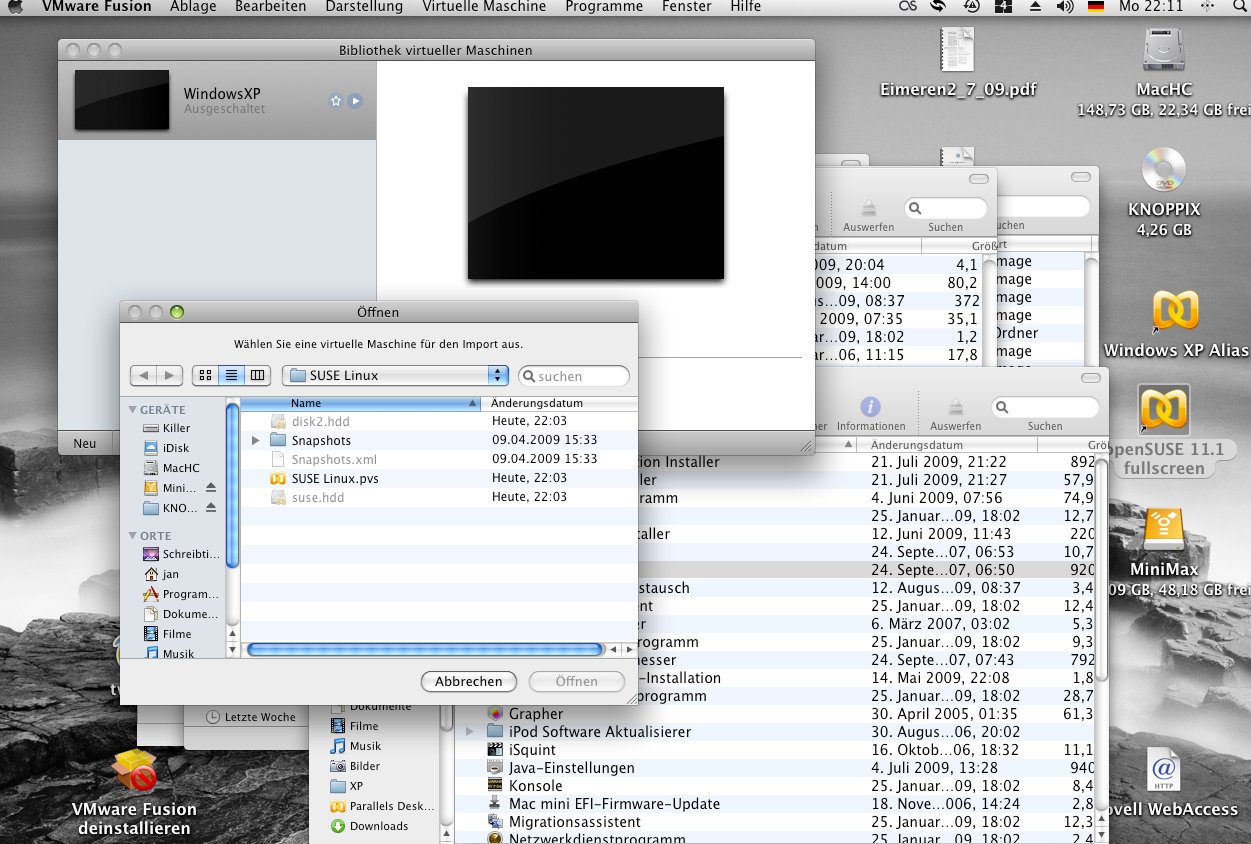1251x844 pixels.
Task: Collapse the ORTE sidebar section
Action: click(x=132, y=536)
